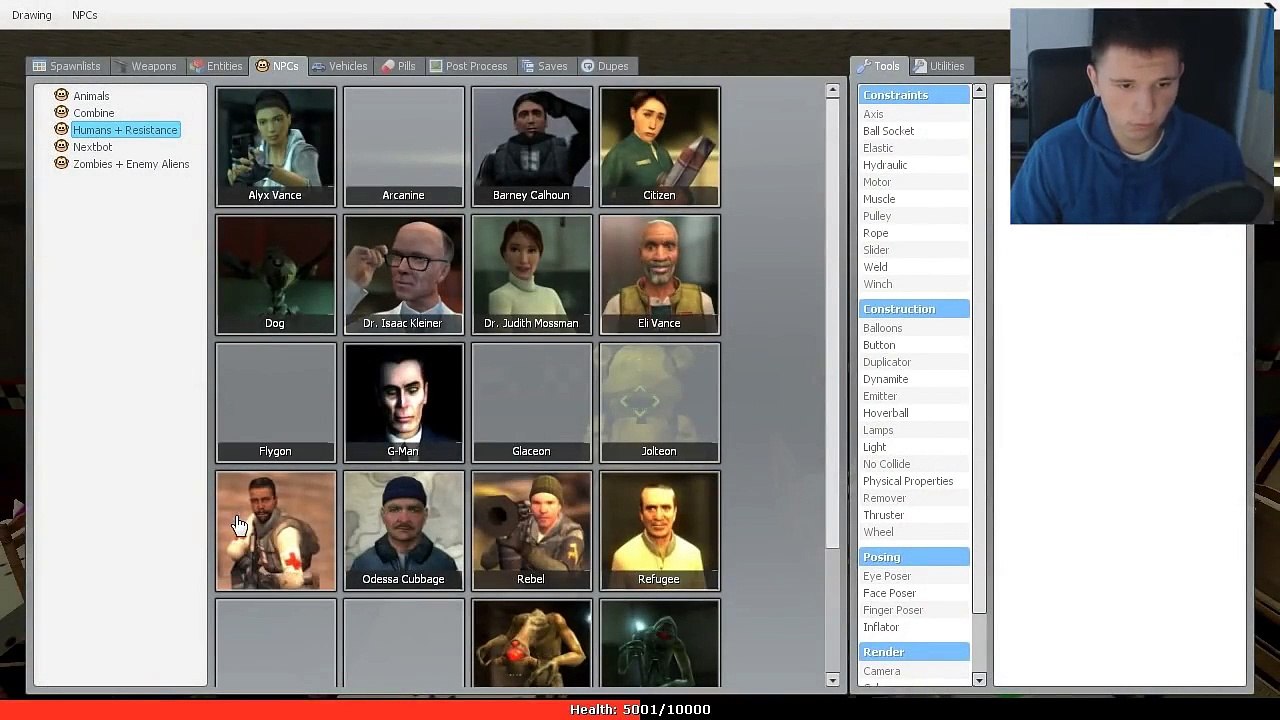The height and width of the screenshot is (720, 1280).
Task: Collapse the Posing tool category
Action: [914, 557]
